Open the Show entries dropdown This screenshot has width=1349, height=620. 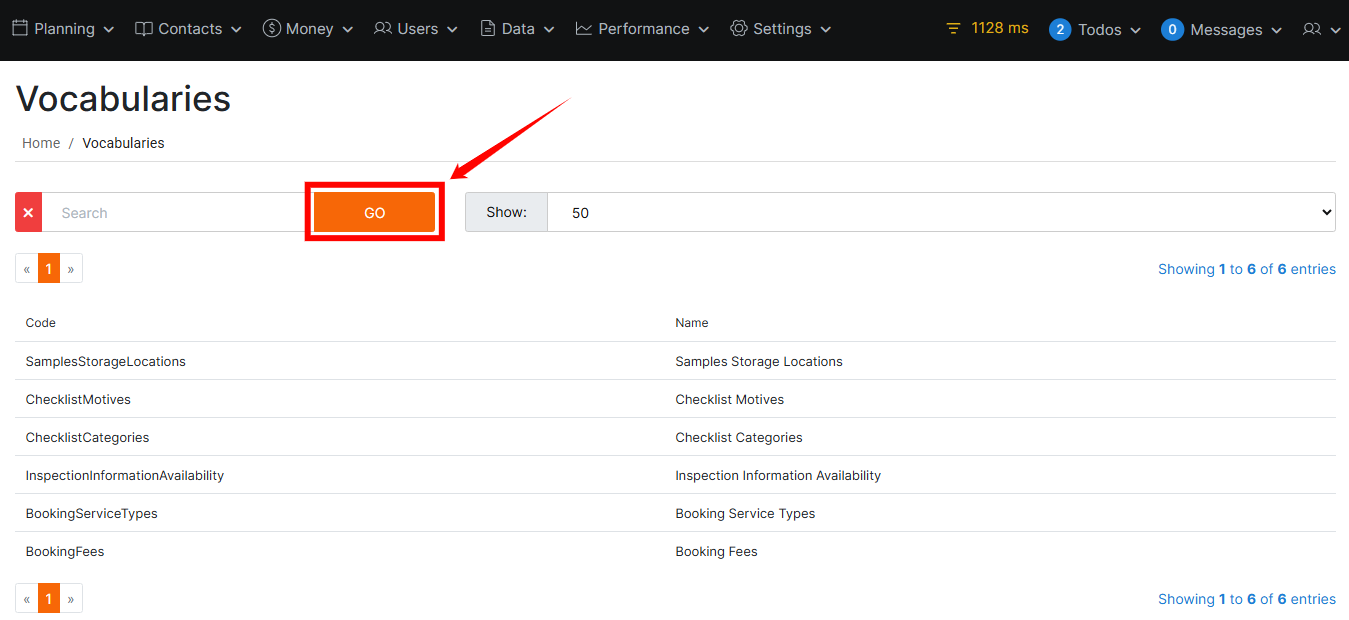(x=940, y=212)
